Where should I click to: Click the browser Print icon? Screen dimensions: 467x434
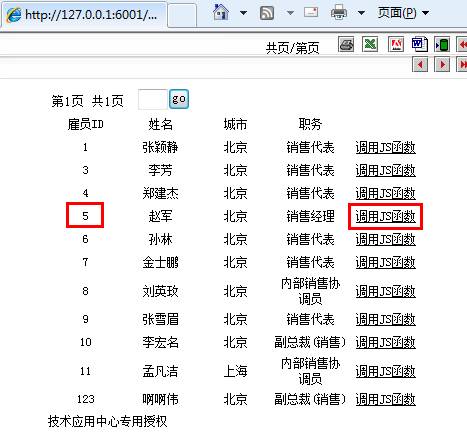[x=339, y=13]
